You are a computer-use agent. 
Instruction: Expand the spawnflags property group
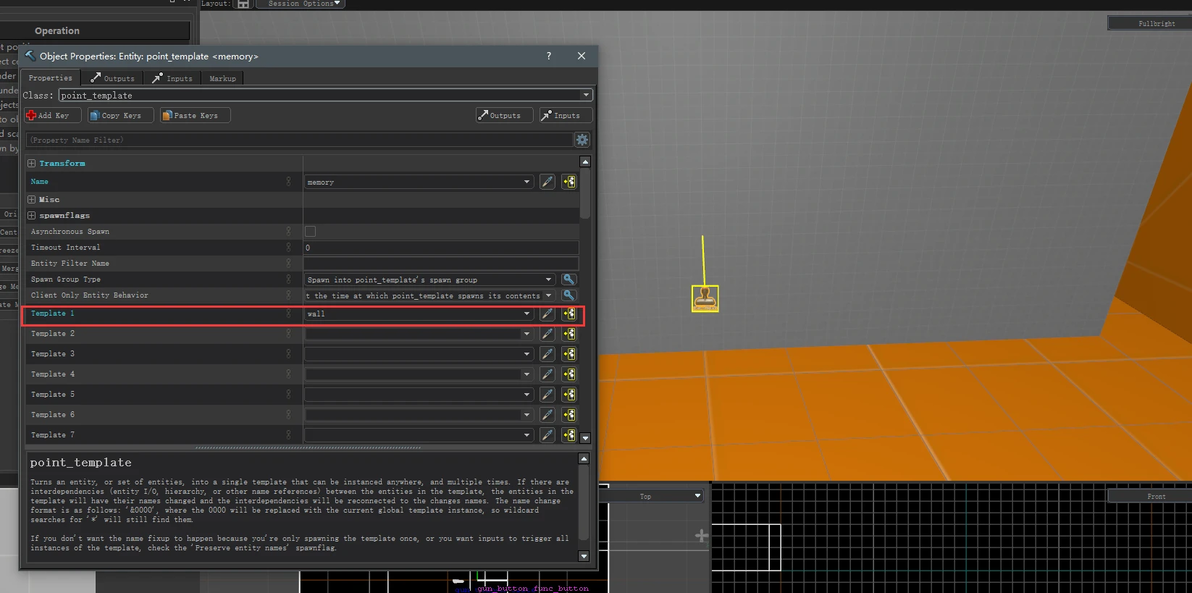pos(32,215)
